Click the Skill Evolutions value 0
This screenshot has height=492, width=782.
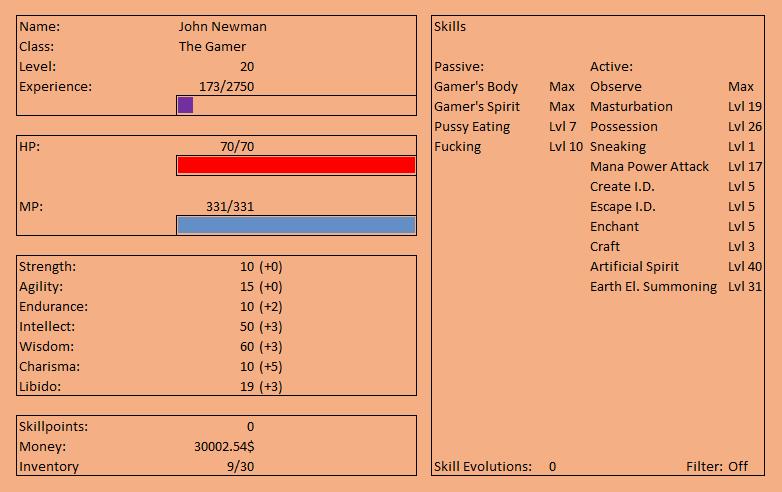point(553,467)
